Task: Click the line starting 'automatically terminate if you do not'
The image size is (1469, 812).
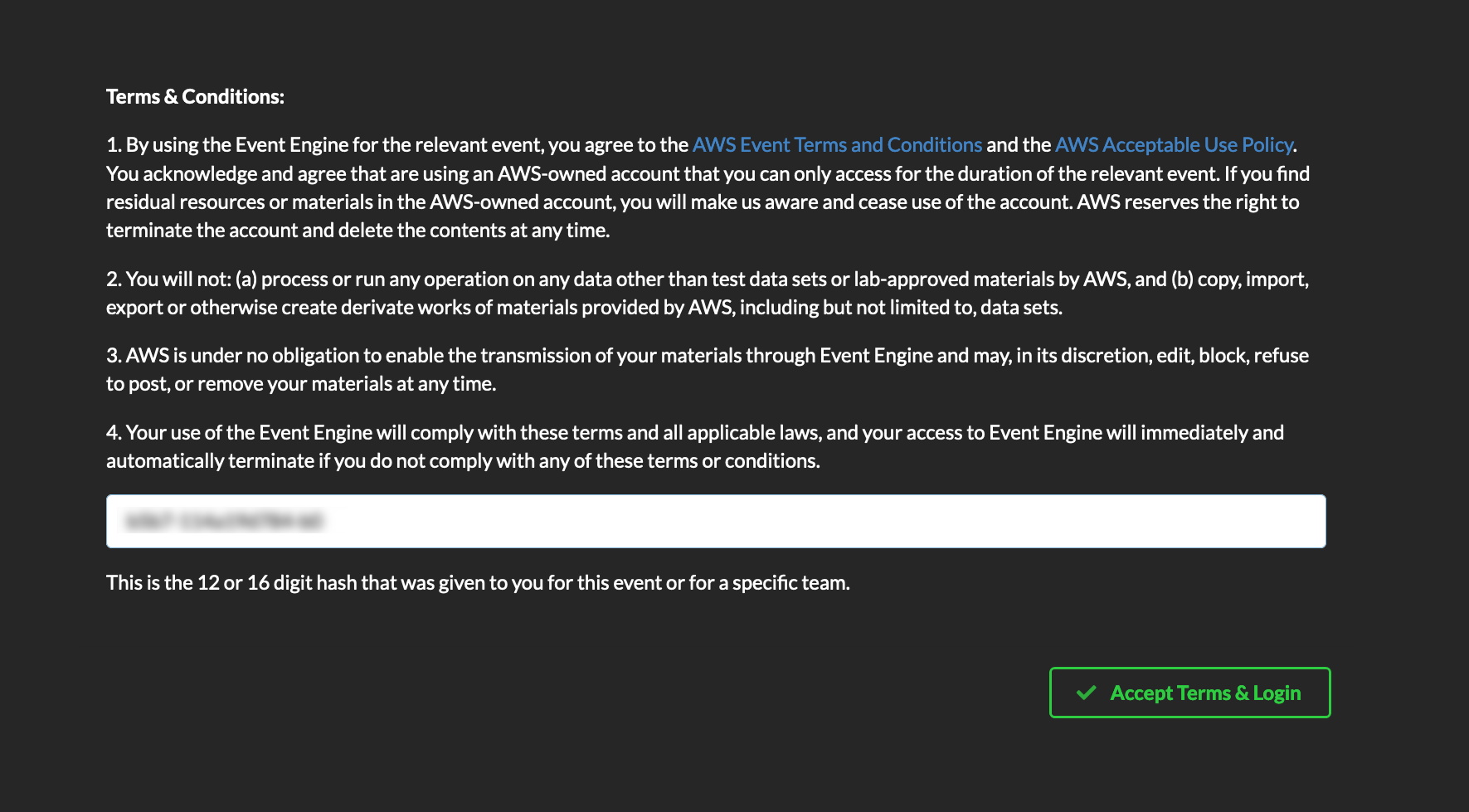Action: 463,461
